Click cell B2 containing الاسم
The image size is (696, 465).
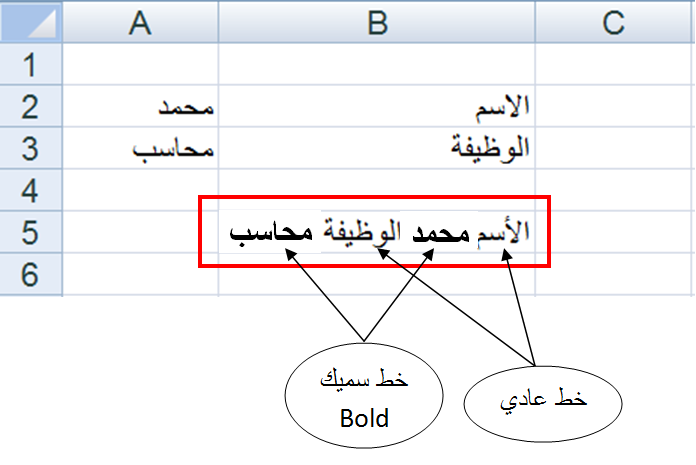[377, 106]
